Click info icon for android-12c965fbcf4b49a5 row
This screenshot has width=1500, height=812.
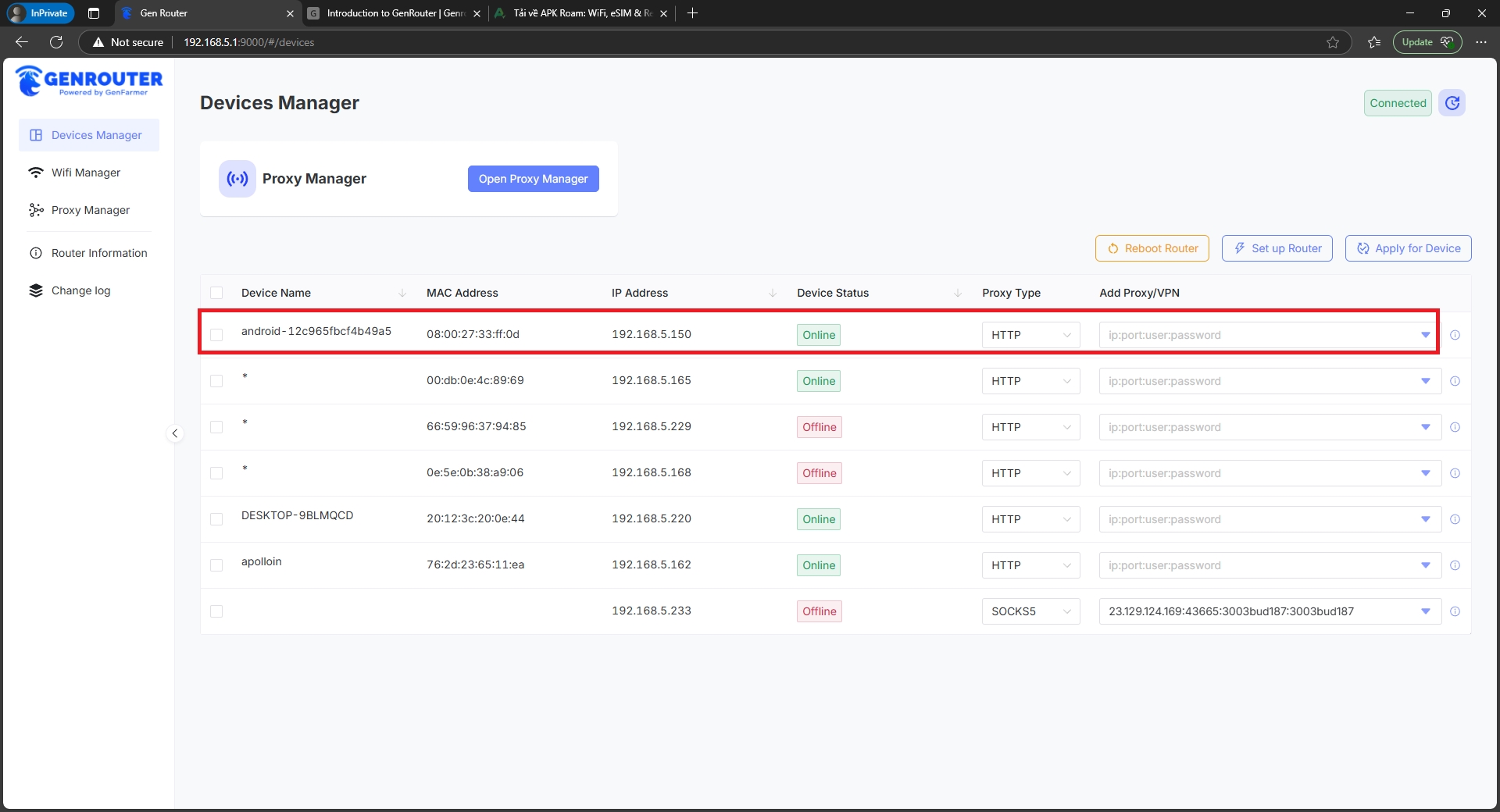(x=1455, y=335)
